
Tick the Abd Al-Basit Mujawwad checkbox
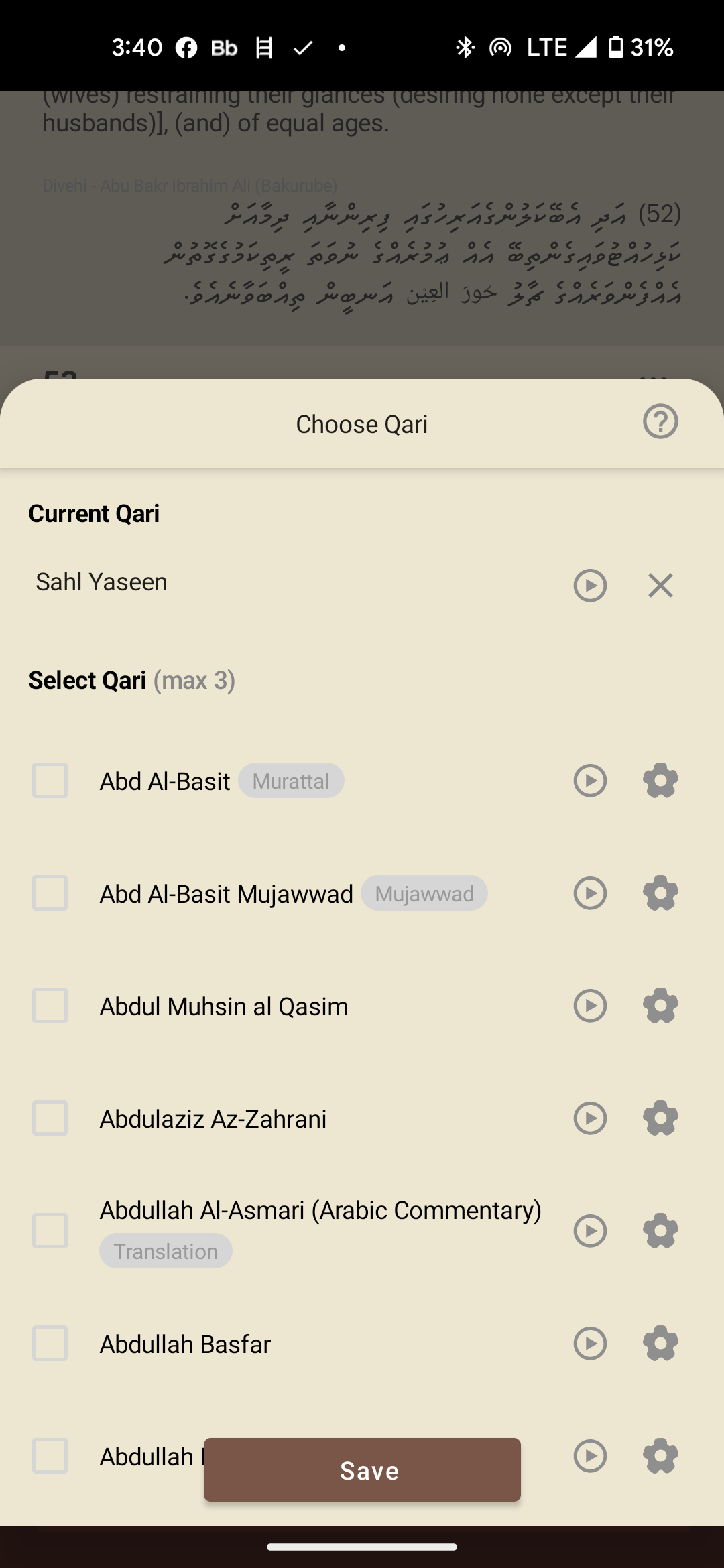(x=50, y=893)
